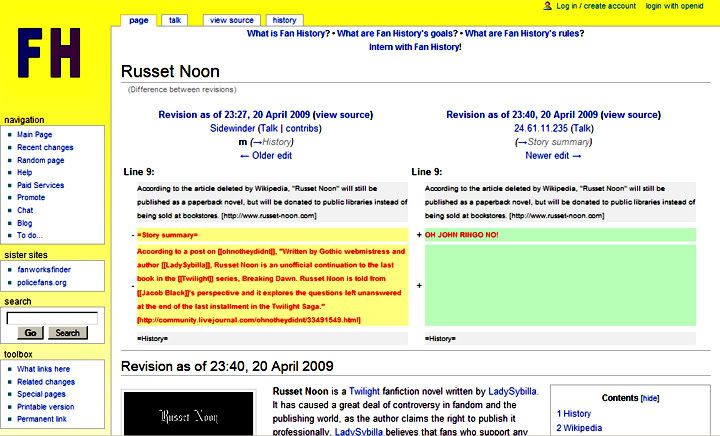
Task: Click the user icon beside Log in
Action: (546, 6)
